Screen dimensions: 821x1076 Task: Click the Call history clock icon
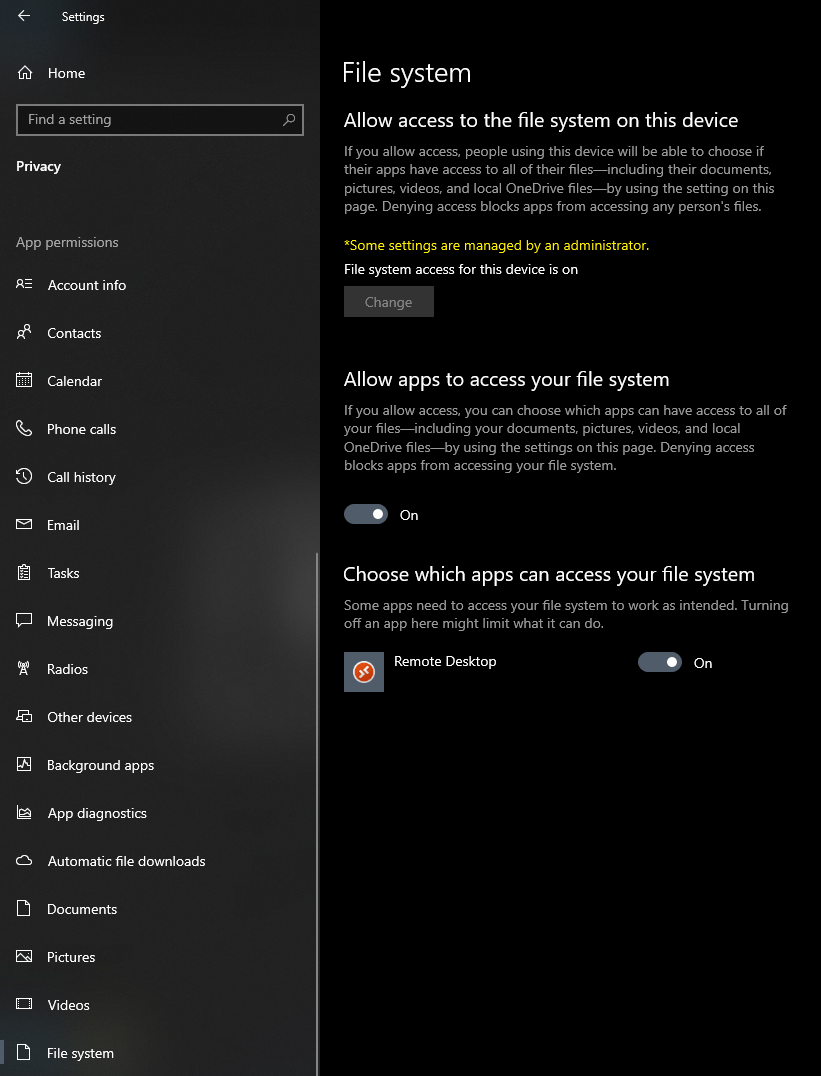tap(24, 476)
